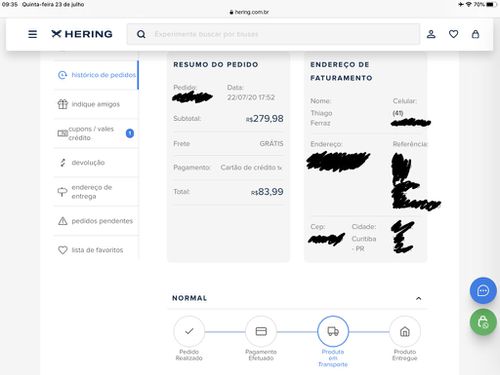Click the Produto Entregue house step
The width and height of the screenshot is (500, 375).
point(405,331)
